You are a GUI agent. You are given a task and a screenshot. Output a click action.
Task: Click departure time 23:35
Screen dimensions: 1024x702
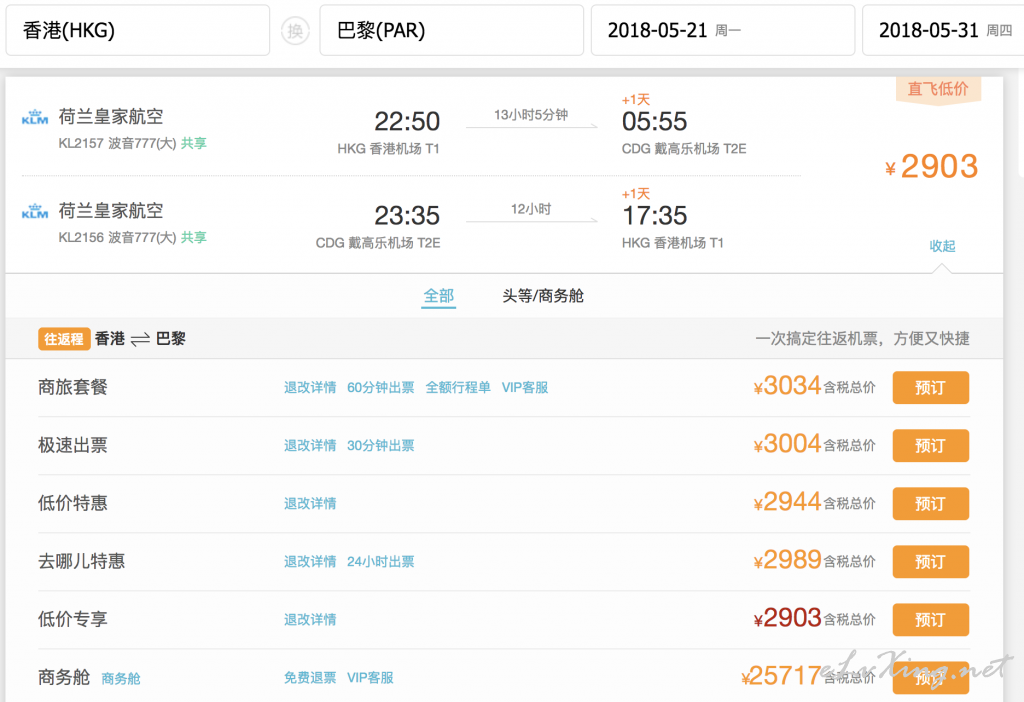(x=407, y=215)
